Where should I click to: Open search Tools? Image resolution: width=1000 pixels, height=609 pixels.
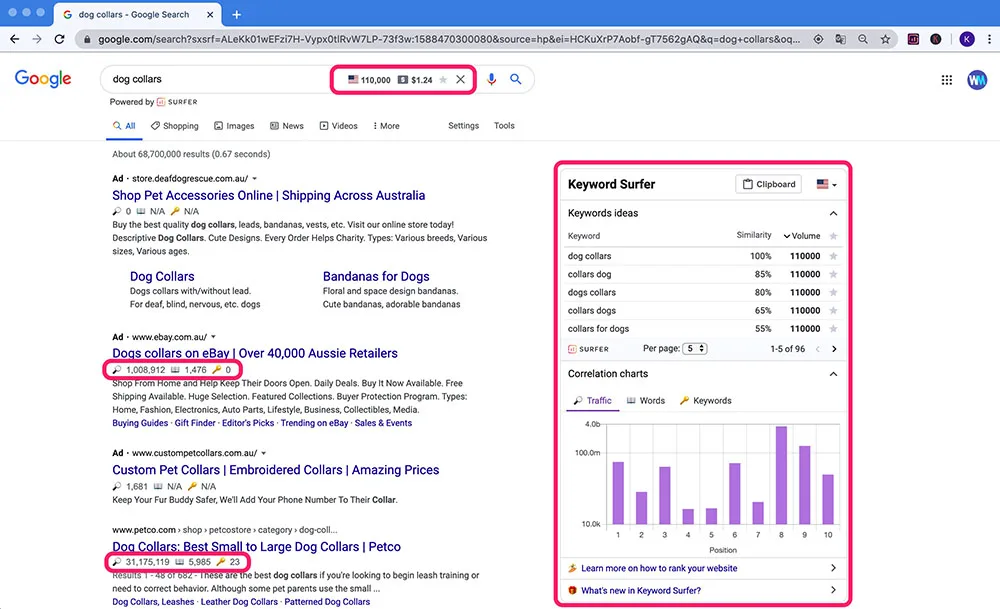(504, 126)
